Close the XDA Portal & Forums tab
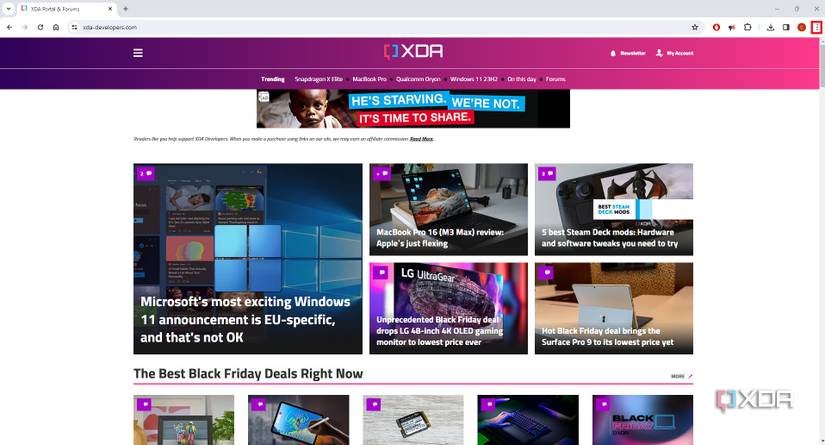 click(110, 9)
